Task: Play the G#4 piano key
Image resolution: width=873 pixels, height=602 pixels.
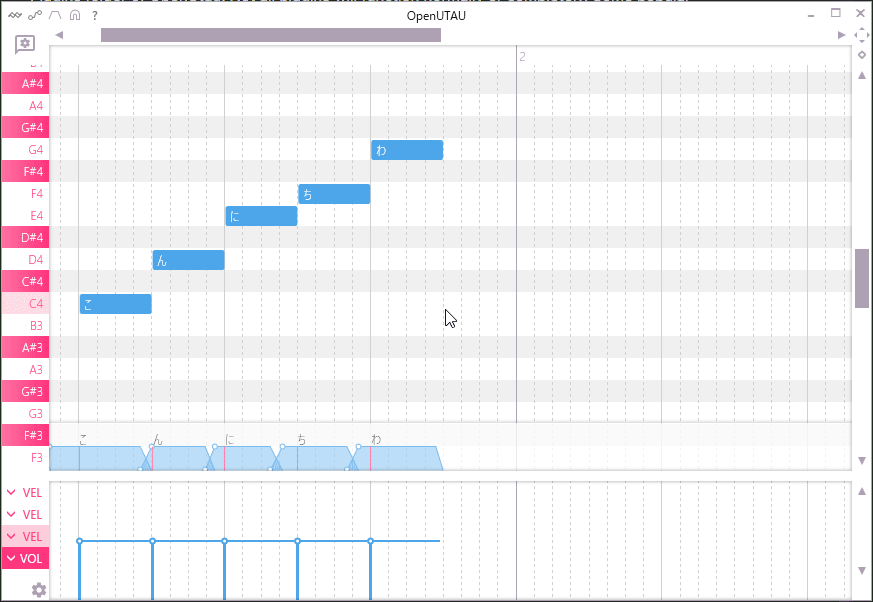Action: tap(25, 127)
